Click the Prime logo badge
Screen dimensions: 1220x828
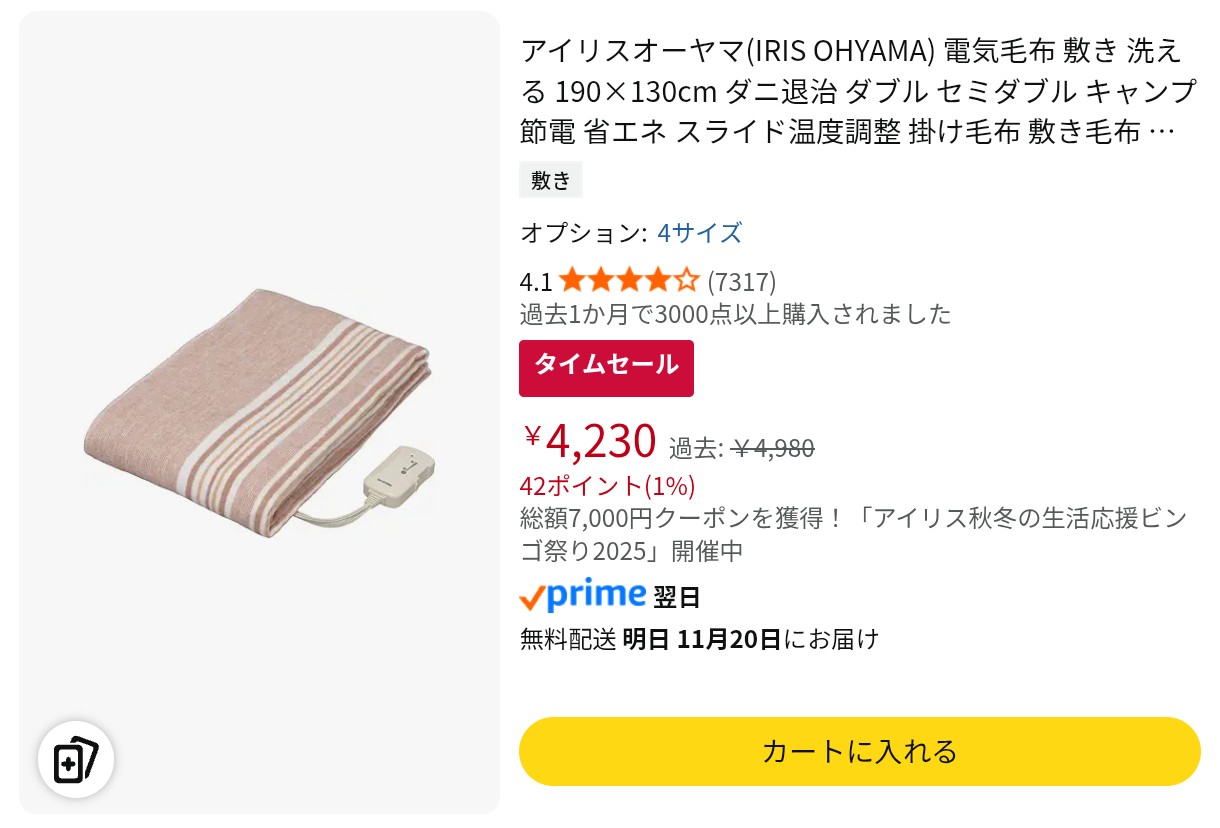tap(582, 597)
